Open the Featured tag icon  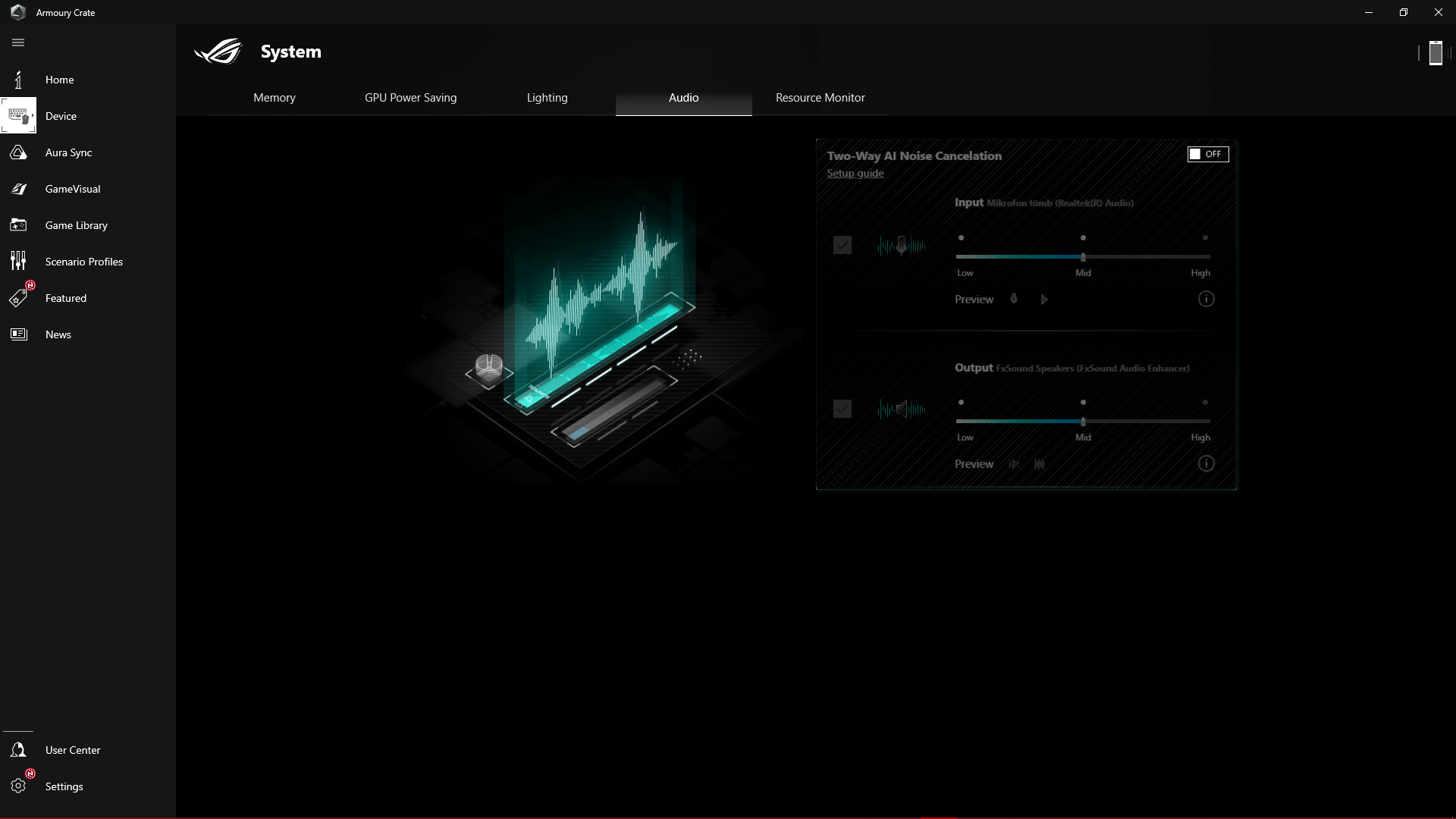(18, 298)
